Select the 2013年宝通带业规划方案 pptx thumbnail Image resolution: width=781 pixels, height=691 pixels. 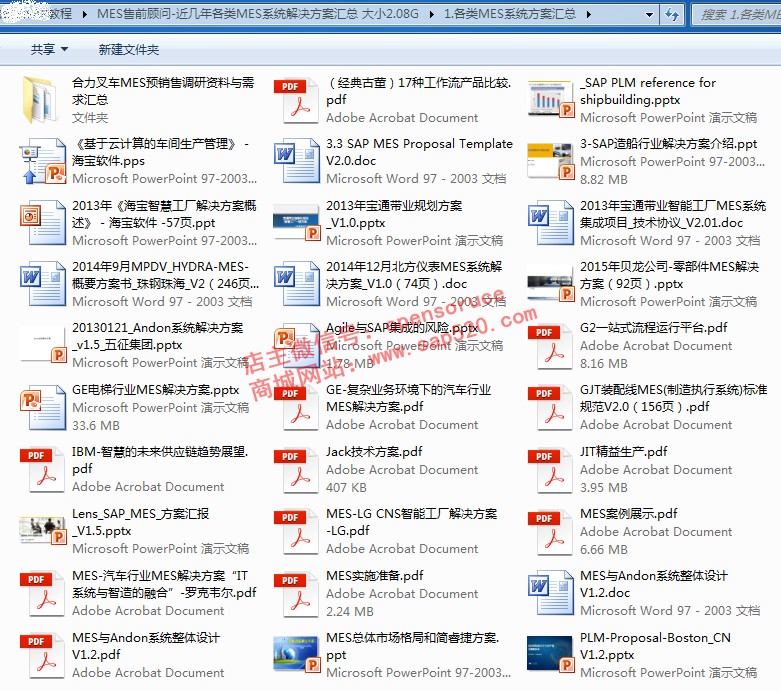[x=297, y=223]
